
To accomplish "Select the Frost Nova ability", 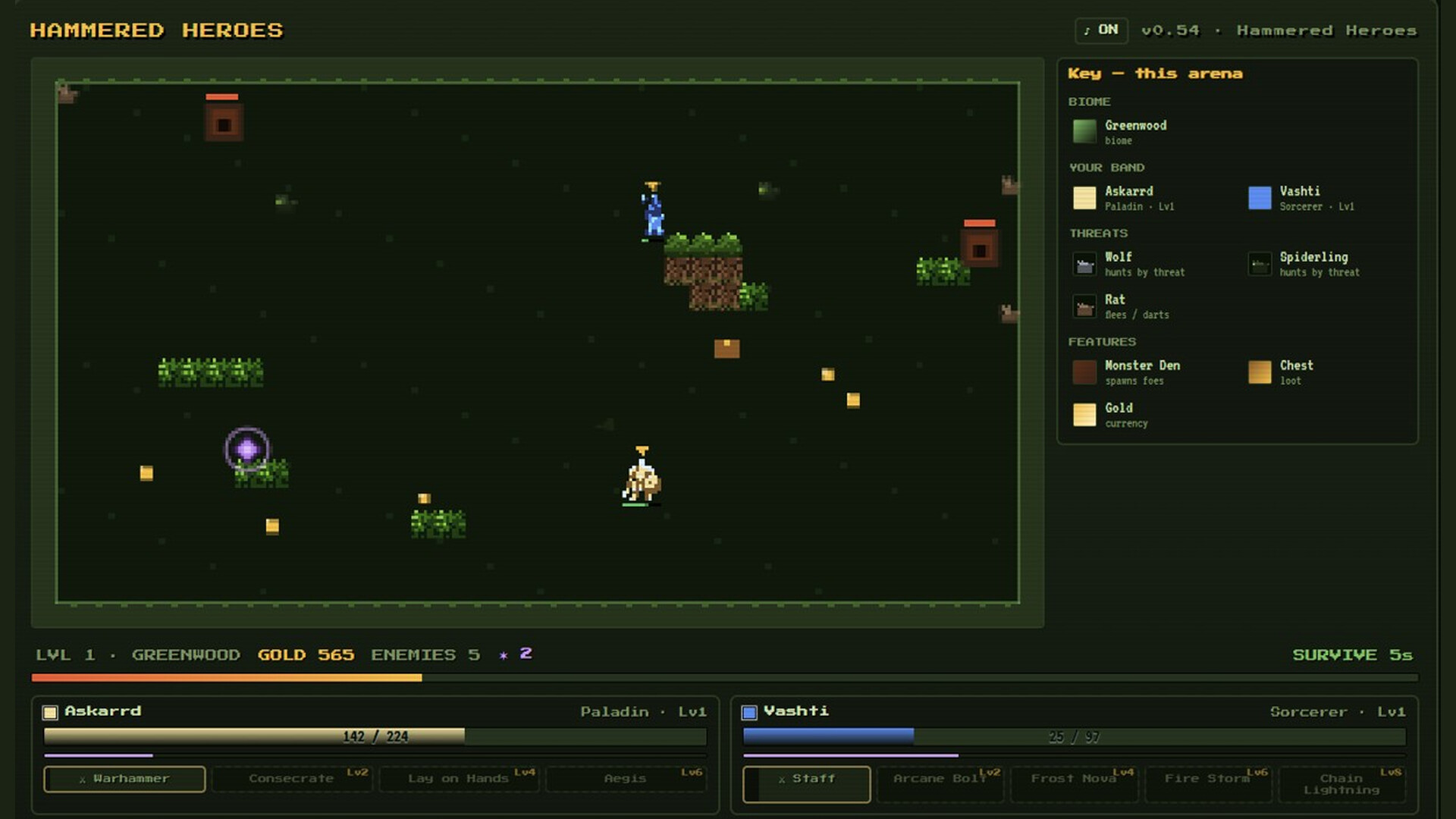I will (1074, 784).
